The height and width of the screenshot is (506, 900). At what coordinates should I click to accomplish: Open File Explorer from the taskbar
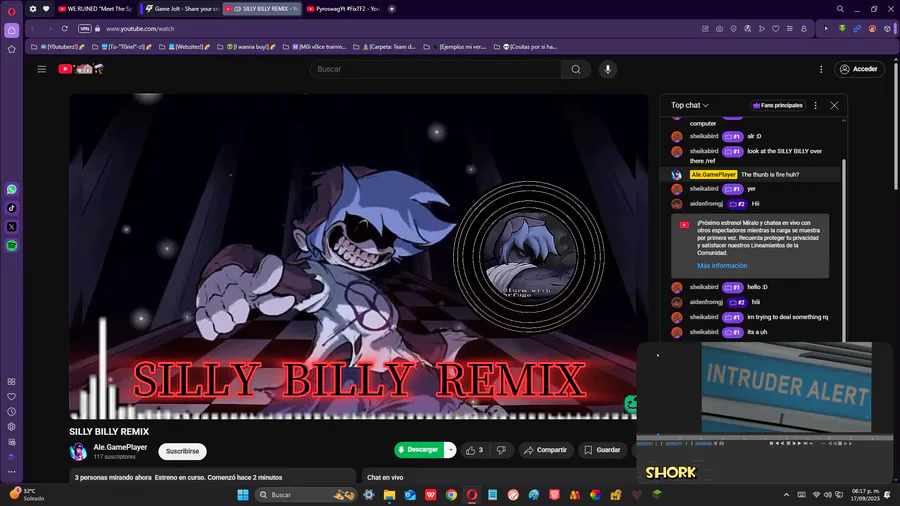click(389, 495)
